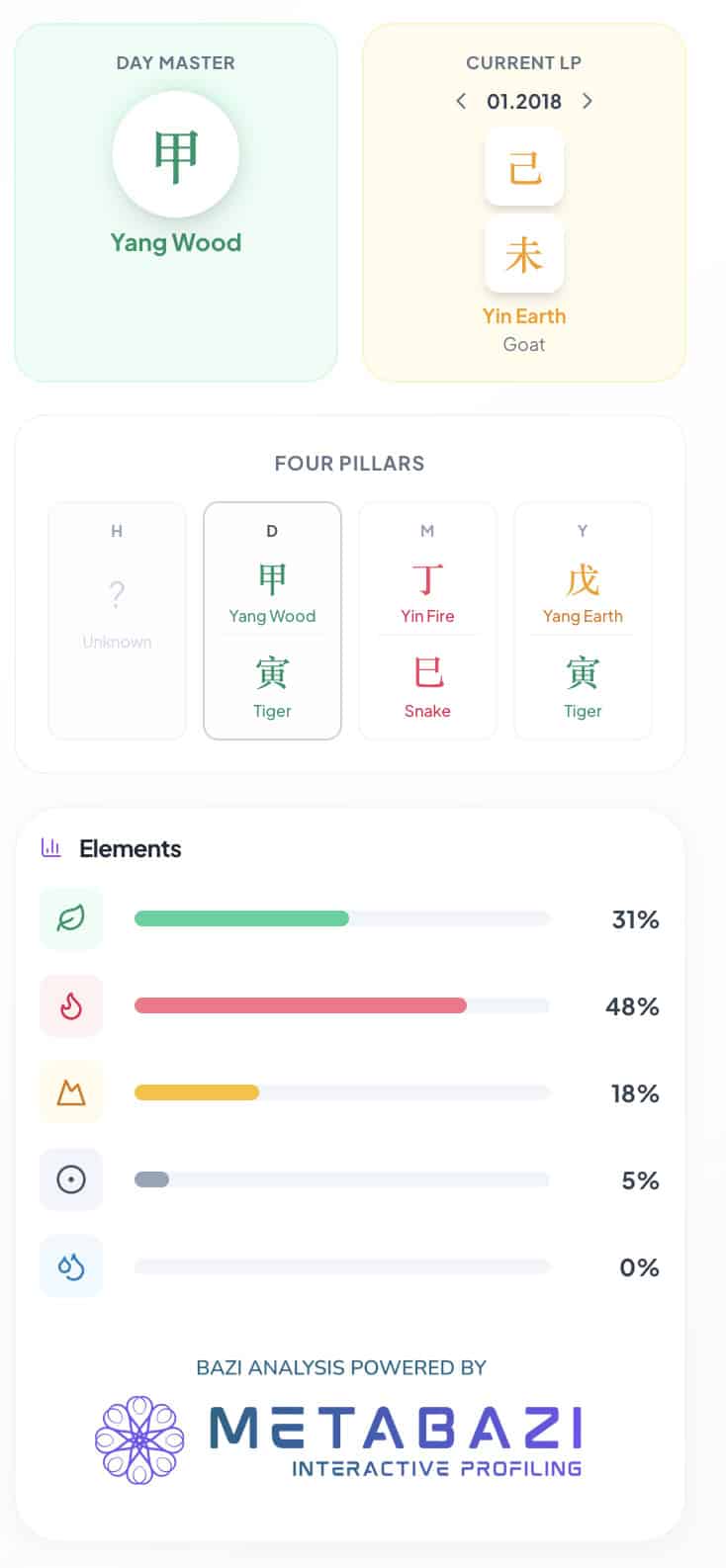Click the 未 Goat branch tile
Screen dimensions: 726x1568
click(x=524, y=255)
